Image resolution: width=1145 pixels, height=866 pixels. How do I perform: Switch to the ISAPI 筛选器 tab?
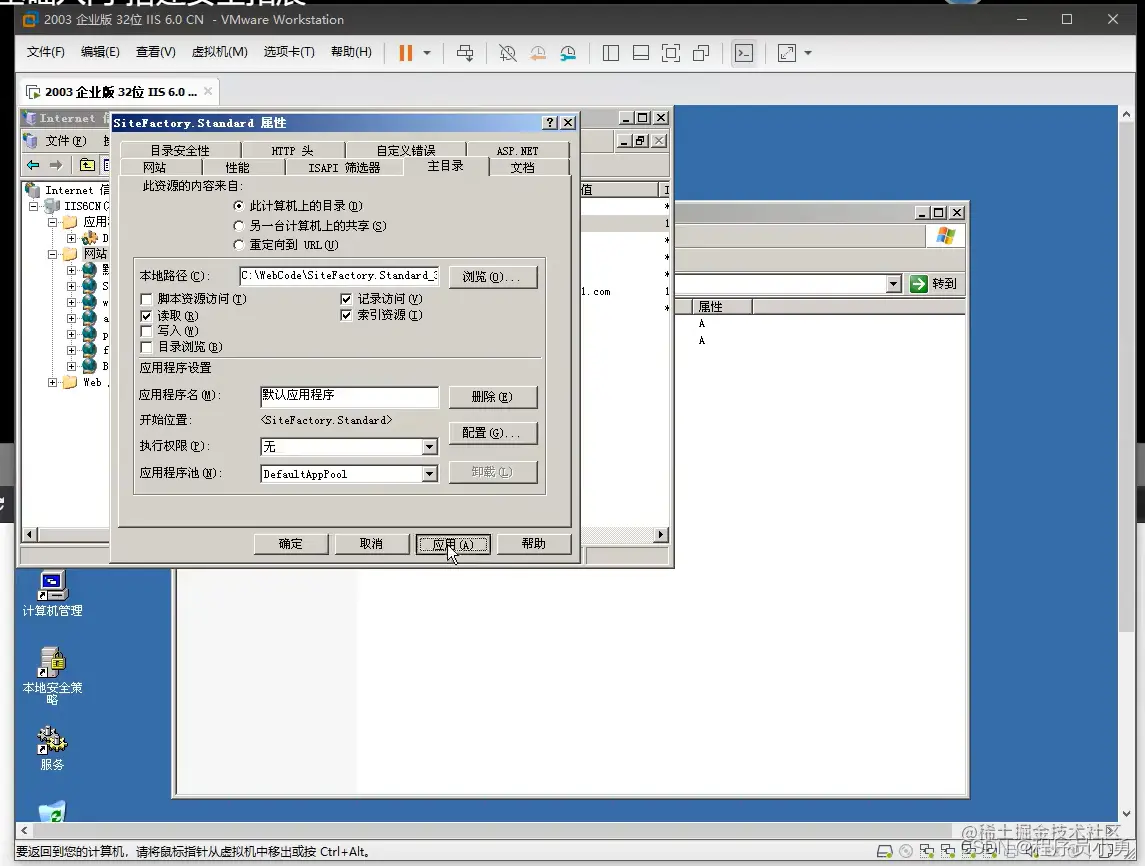click(344, 167)
